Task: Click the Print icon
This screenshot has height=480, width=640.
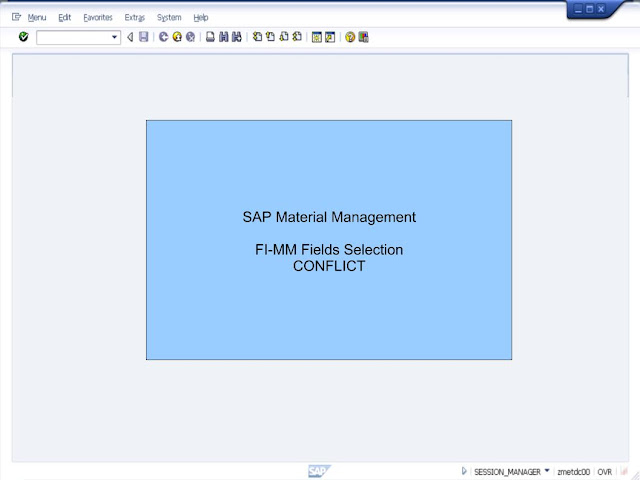Action: (210, 37)
